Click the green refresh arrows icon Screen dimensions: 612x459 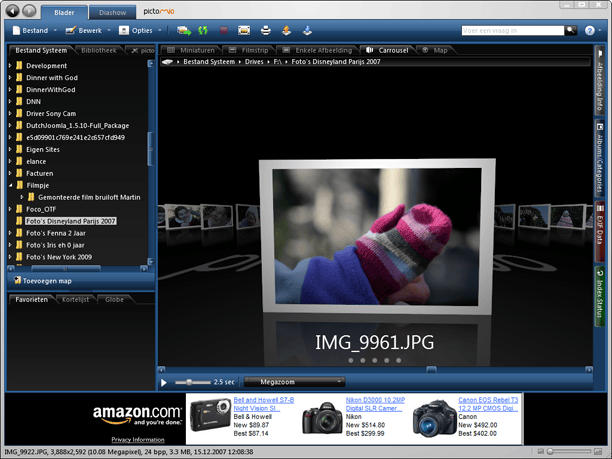tap(203, 30)
